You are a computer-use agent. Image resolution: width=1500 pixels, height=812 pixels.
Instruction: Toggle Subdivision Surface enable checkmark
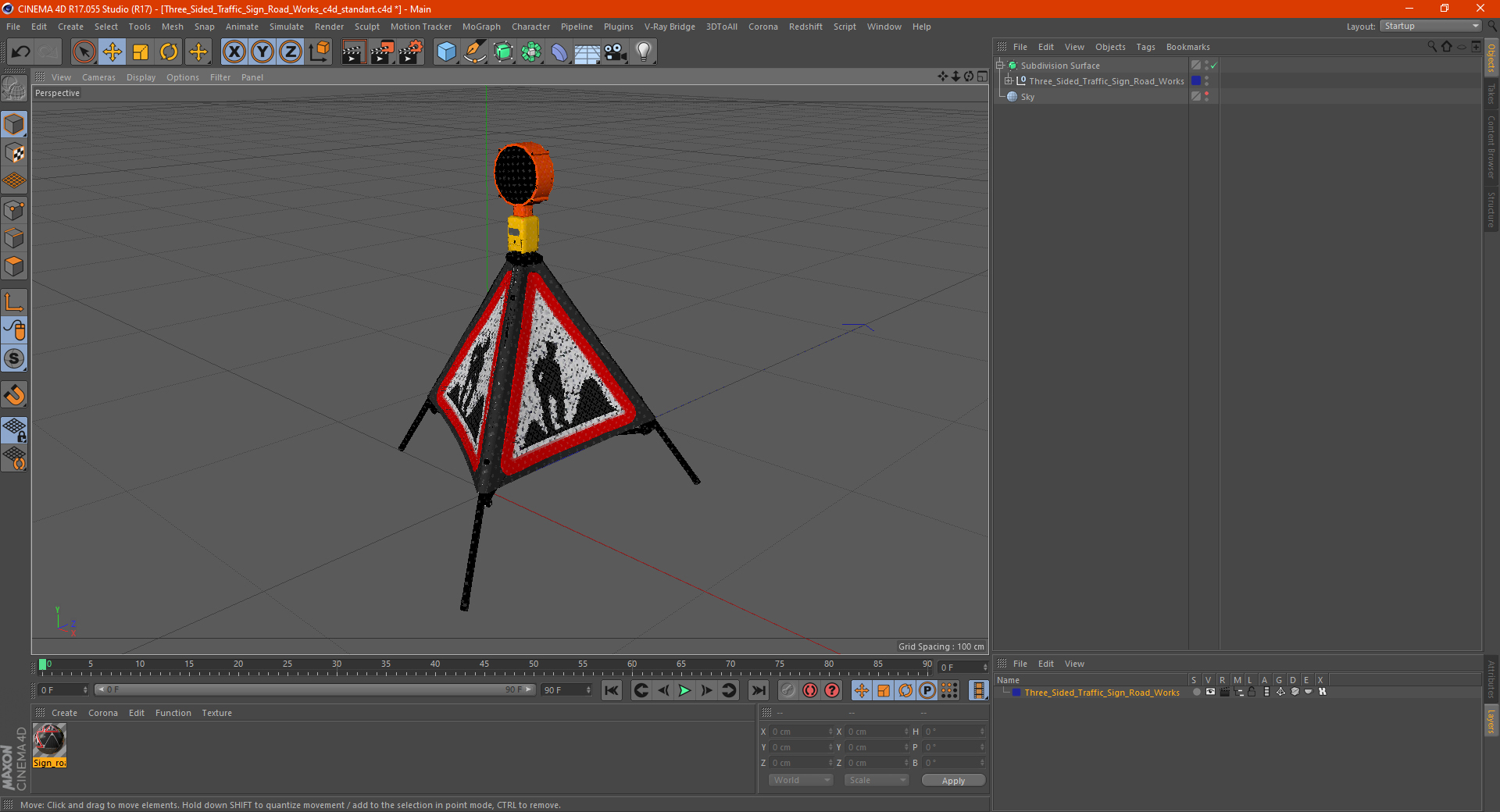coord(1213,66)
